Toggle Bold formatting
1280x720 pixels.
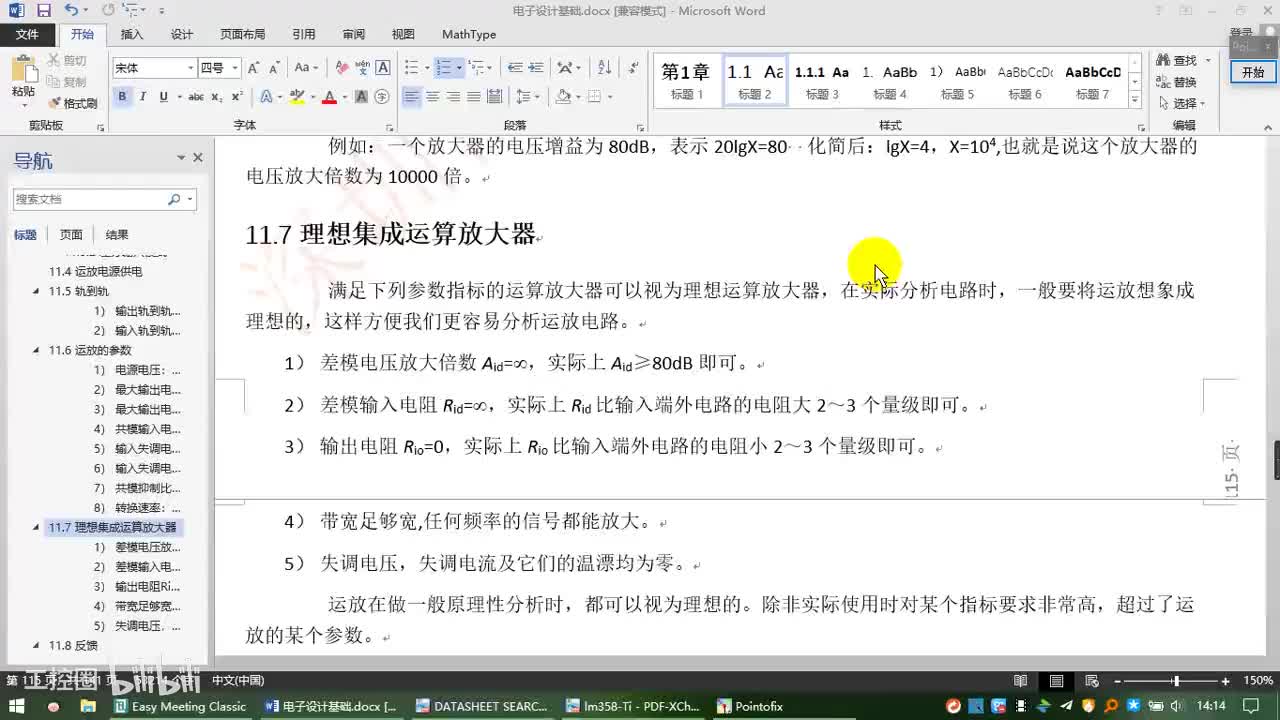tap(122, 97)
